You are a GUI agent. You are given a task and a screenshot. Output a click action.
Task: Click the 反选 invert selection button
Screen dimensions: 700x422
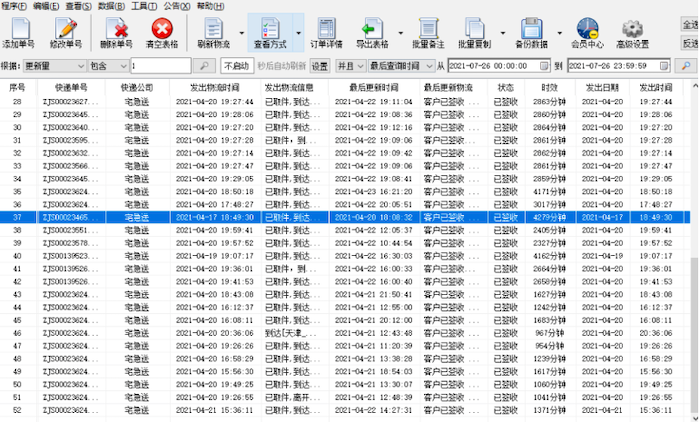pos(690,43)
